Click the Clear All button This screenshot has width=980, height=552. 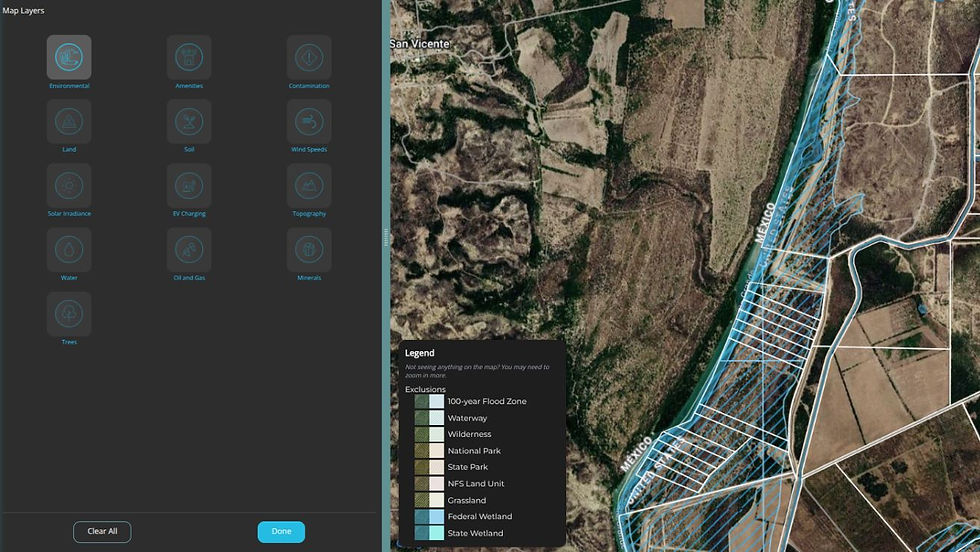pyautogui.click(x=102, y=531)
